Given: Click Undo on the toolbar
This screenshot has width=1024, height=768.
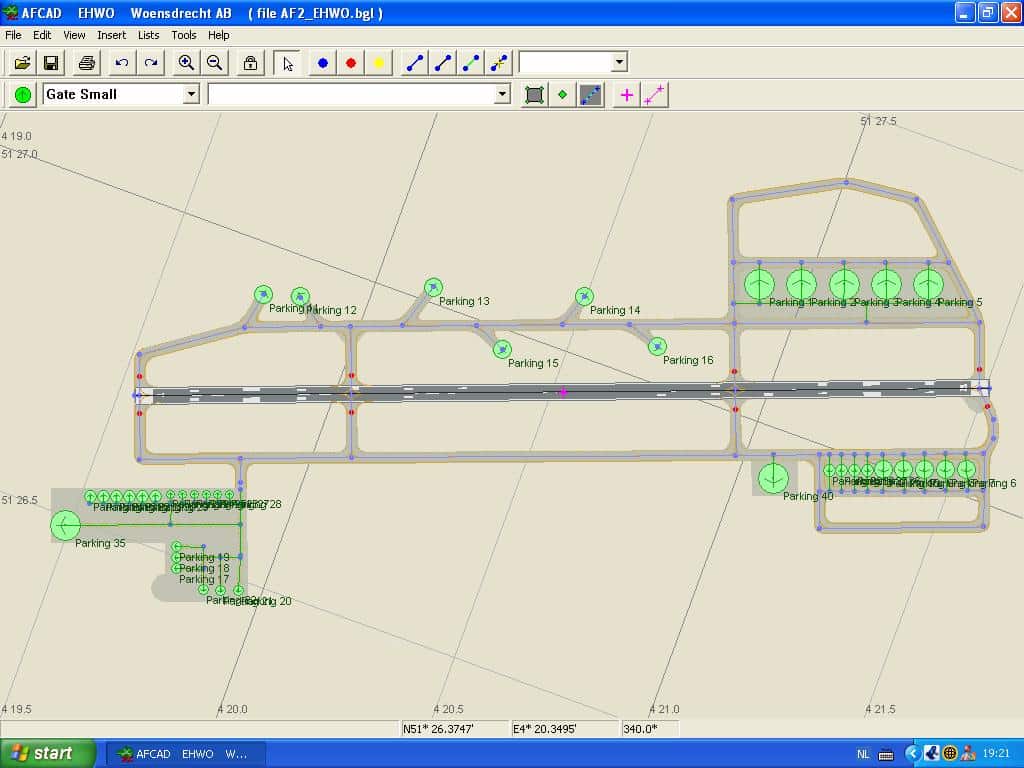Looking at the screenshot, I should pos(120,62).
